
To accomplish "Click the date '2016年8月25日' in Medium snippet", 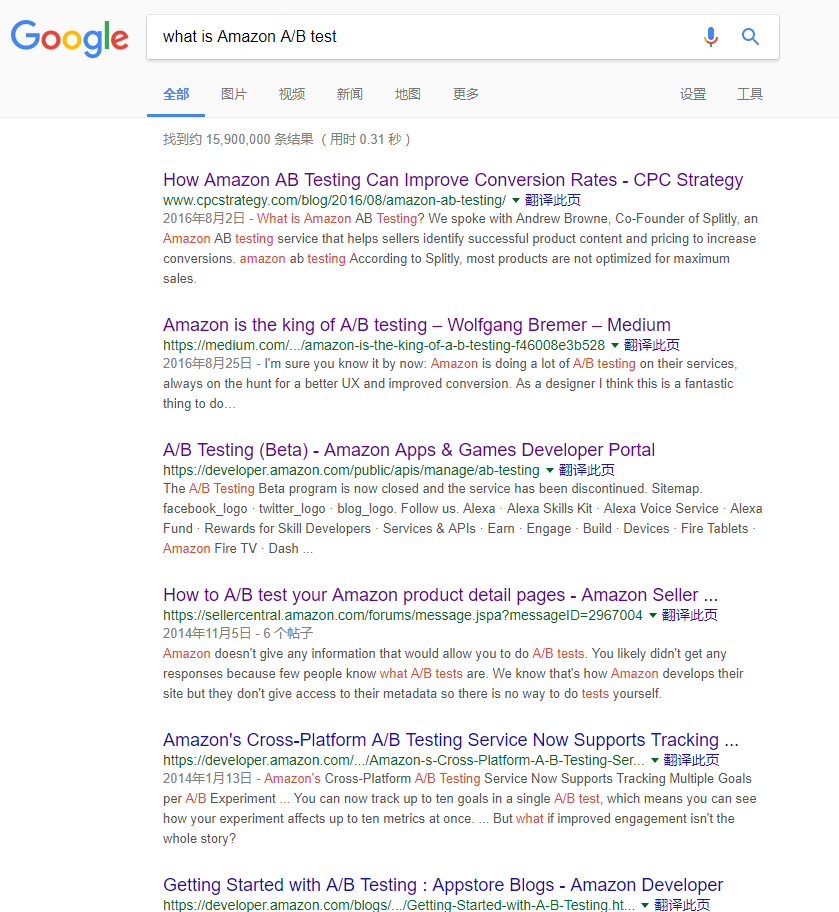I will click(207, 364).
